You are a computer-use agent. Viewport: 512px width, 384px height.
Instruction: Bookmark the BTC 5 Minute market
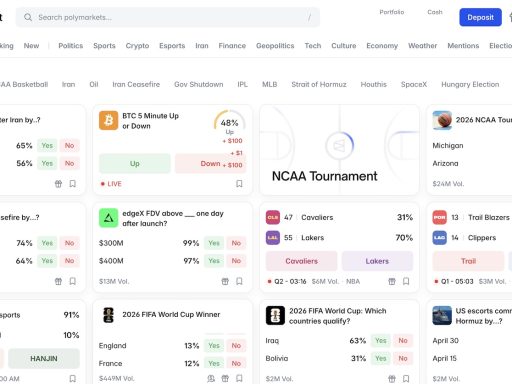pos(239,184)
